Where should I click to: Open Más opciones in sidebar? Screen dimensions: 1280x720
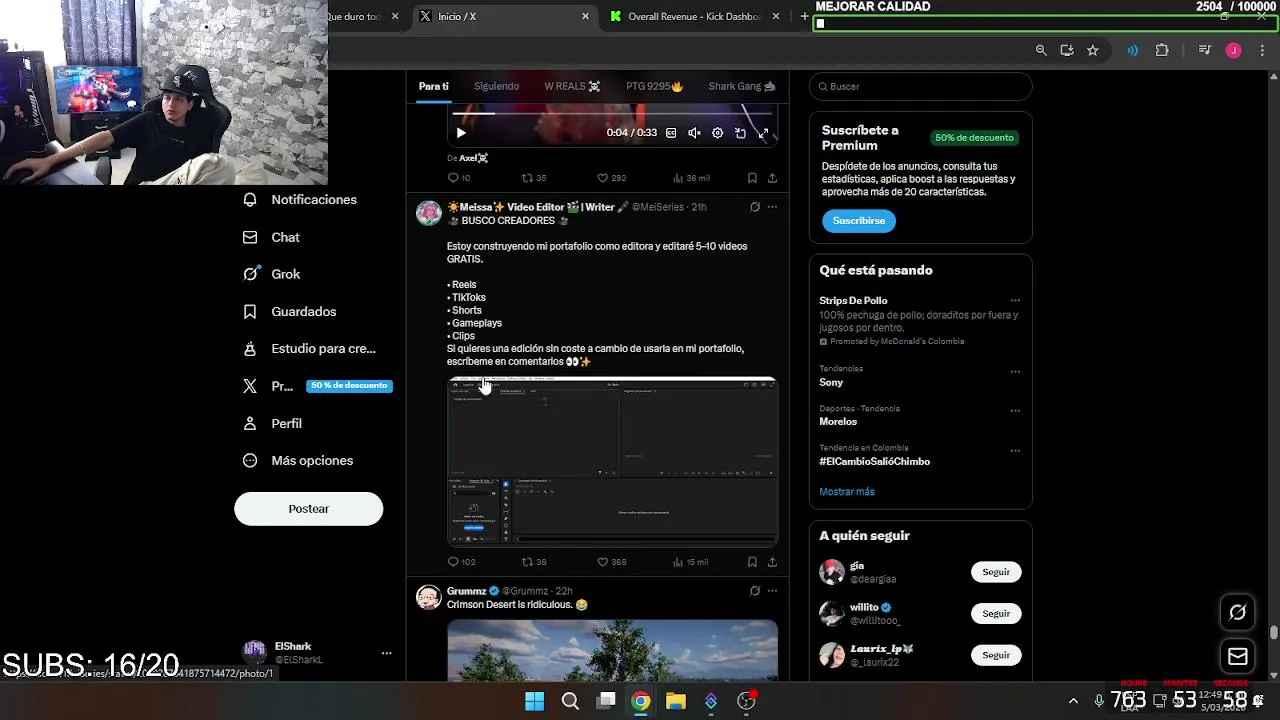point(298,460)
